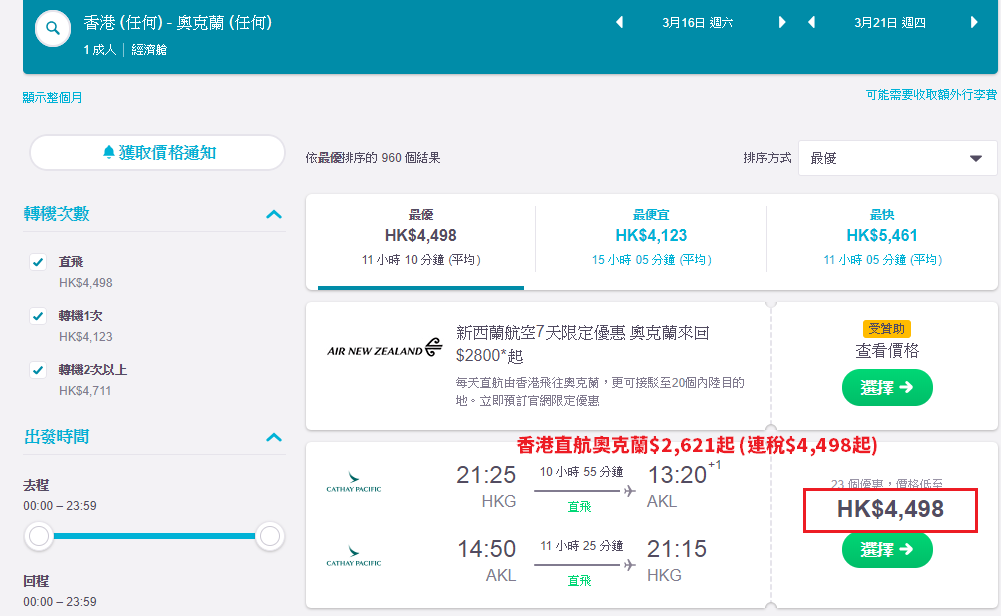Click the 10 小時 55 分鐘 duration label

click(x=581, y=472)
